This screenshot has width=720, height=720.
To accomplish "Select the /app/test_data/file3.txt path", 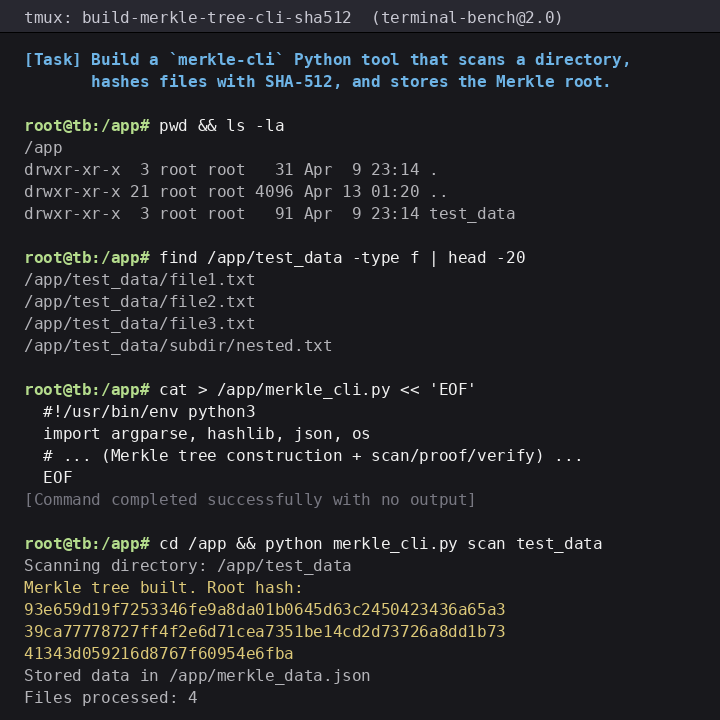I will (x=140, y=324).
